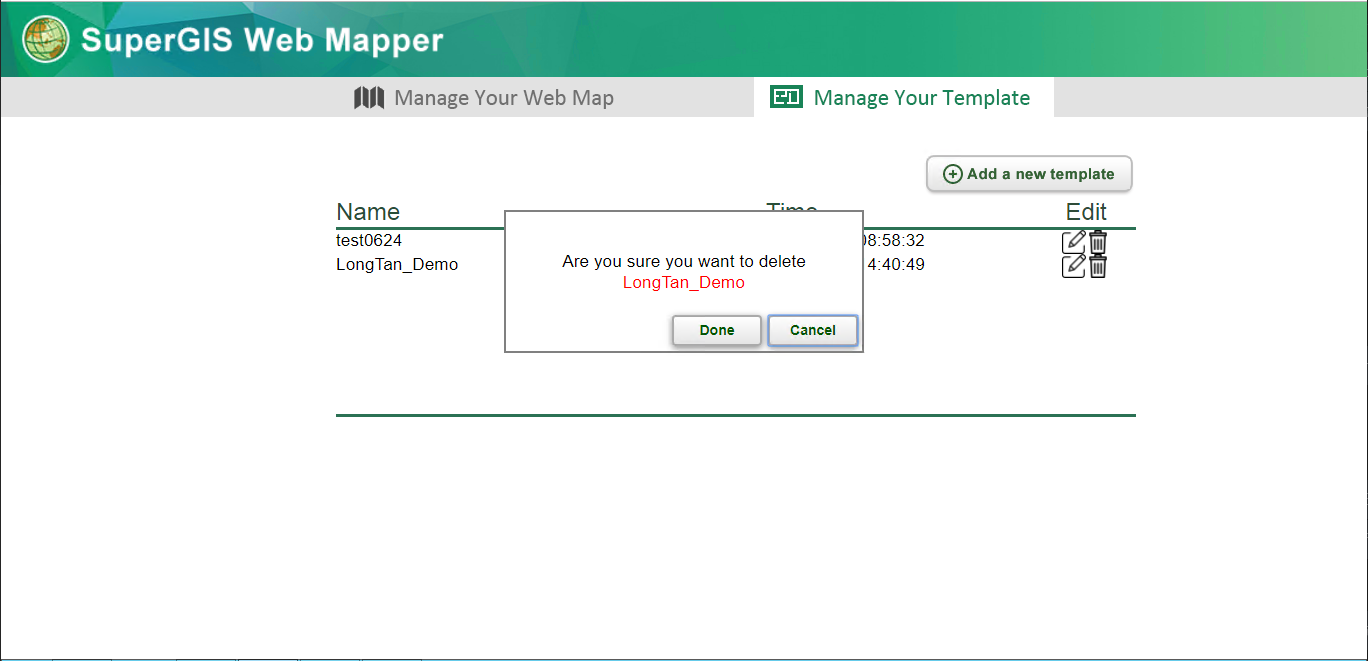
Task: Delete the test0624 template via trash icon
Action: (1098, 241)
